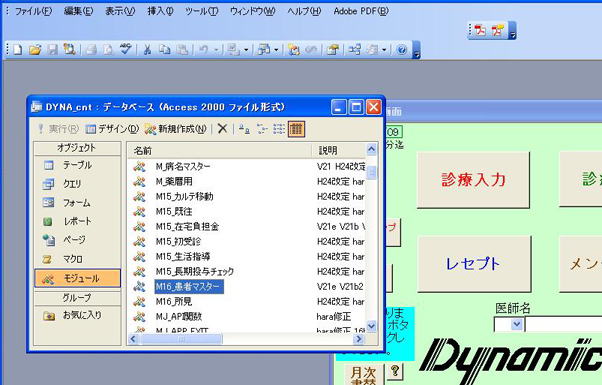
Task: Click the question mark button beside 月次
Action: [x=395, y=372]
